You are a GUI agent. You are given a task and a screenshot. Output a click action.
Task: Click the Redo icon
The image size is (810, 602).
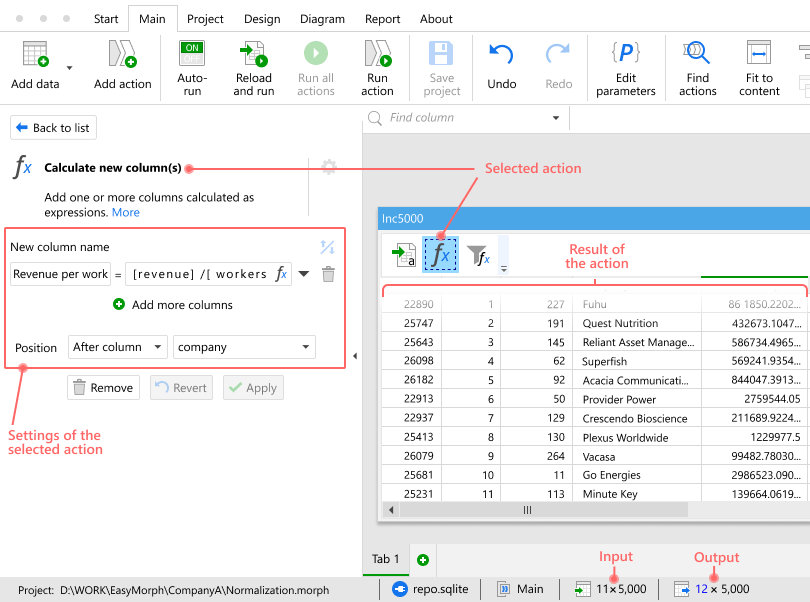(558, 54)
